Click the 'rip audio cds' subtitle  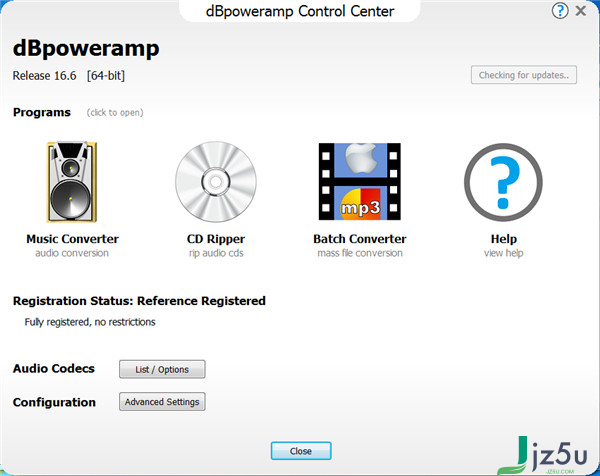click(x=216, y=253)
